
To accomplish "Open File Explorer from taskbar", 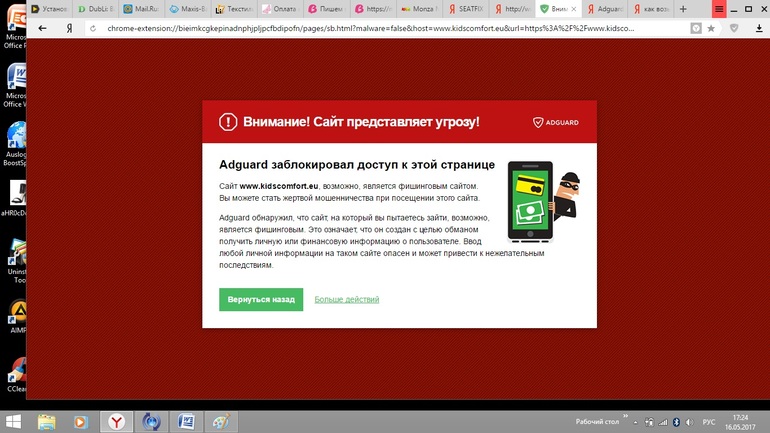I will (47, 422).
